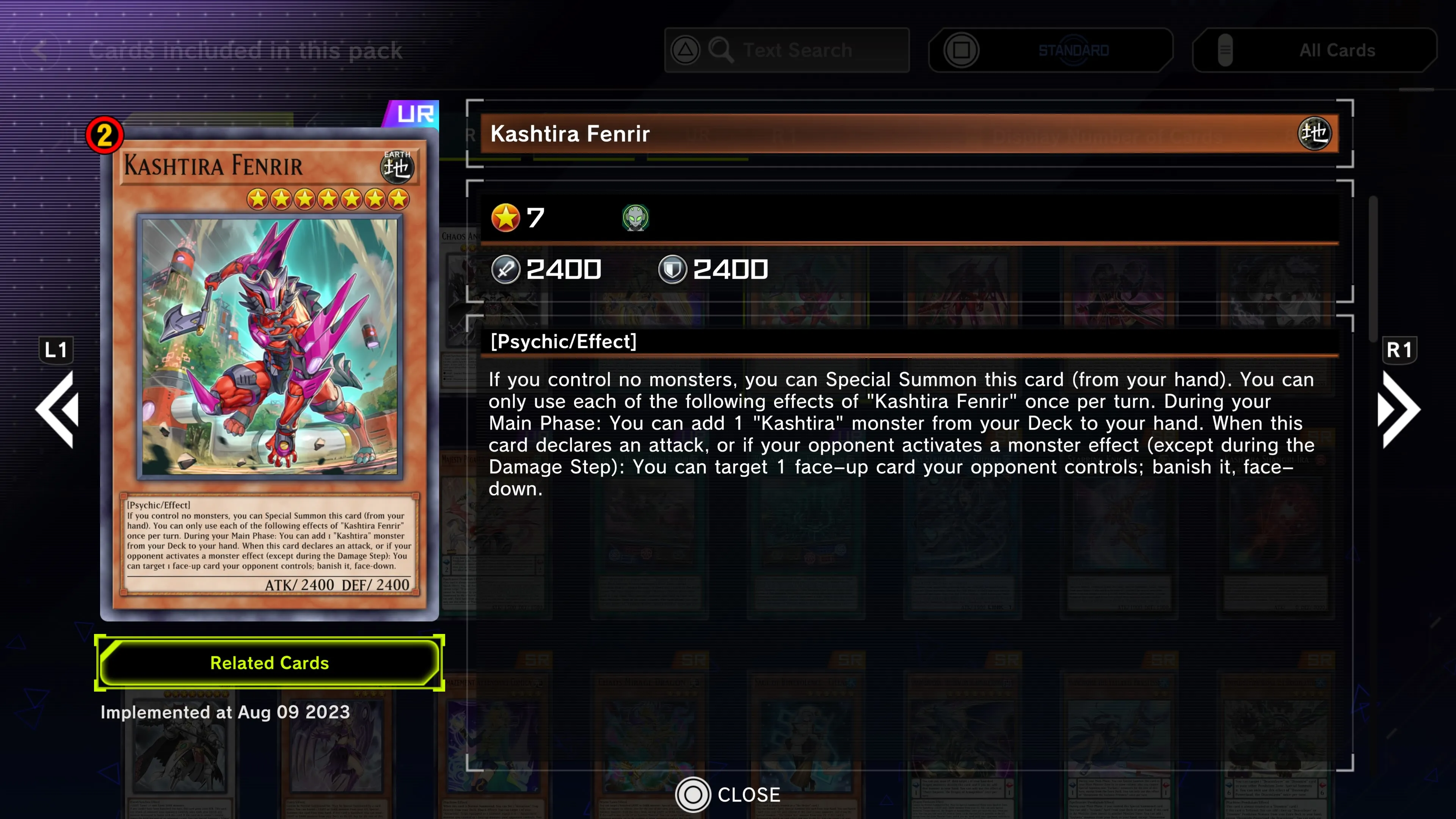Open the All Cards filter
This screenshot has width=1456, height=819.
[x=1314, y=50]
